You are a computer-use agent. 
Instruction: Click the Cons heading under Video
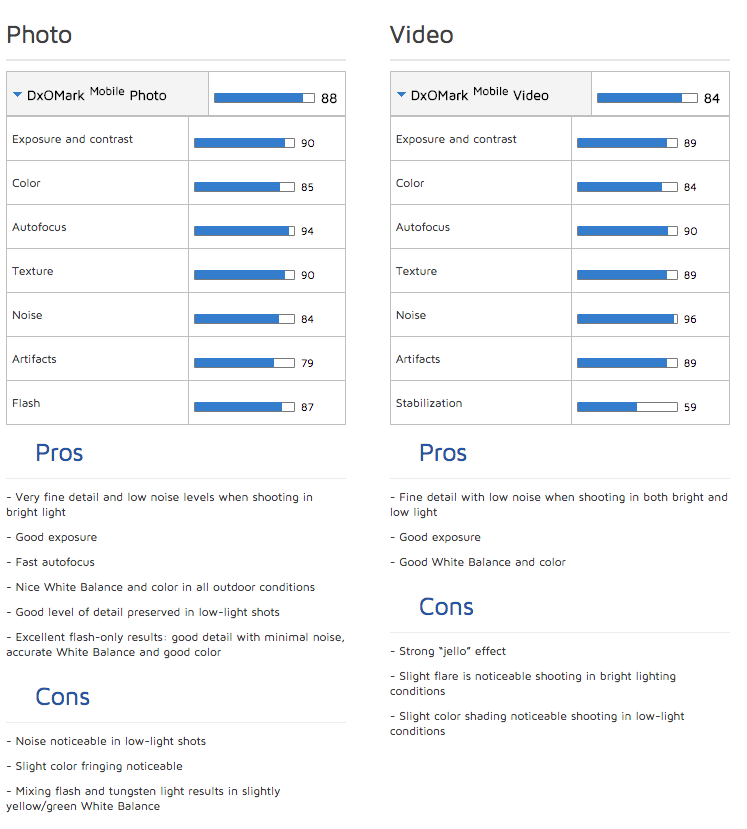tap(446, 607)
